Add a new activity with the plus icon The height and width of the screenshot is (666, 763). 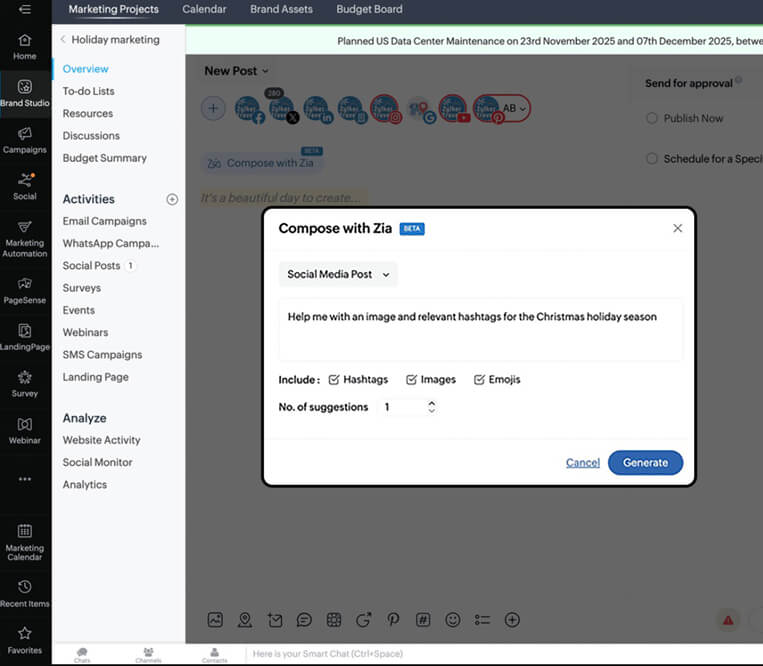click(172, 199)
